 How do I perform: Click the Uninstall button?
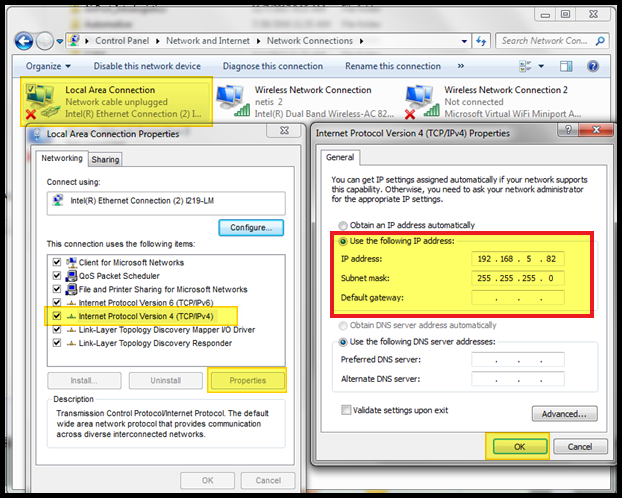165,381
